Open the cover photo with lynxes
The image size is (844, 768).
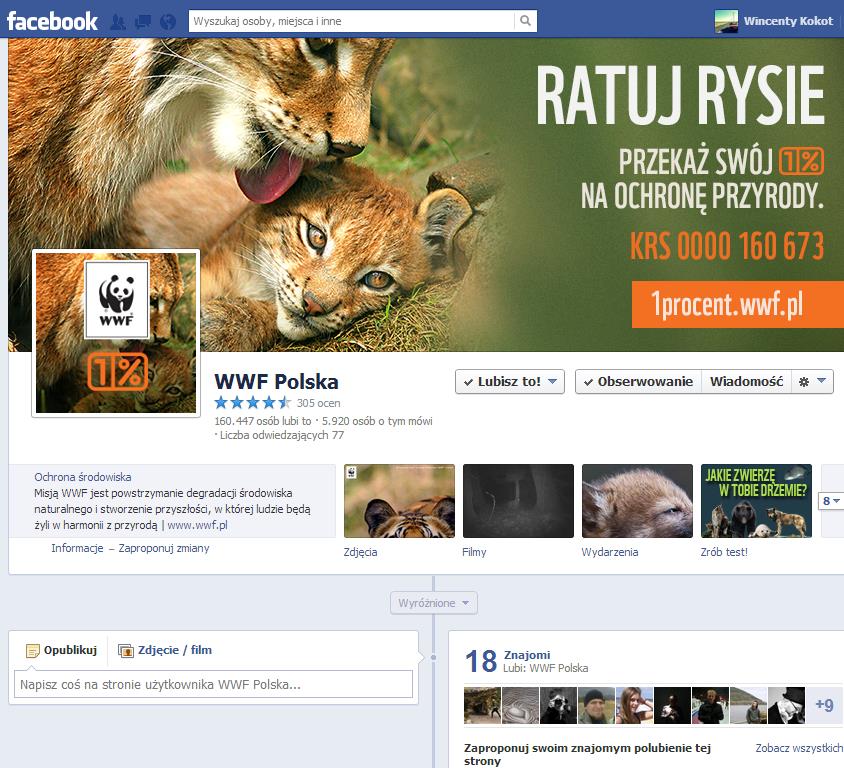tap(426, 194)
